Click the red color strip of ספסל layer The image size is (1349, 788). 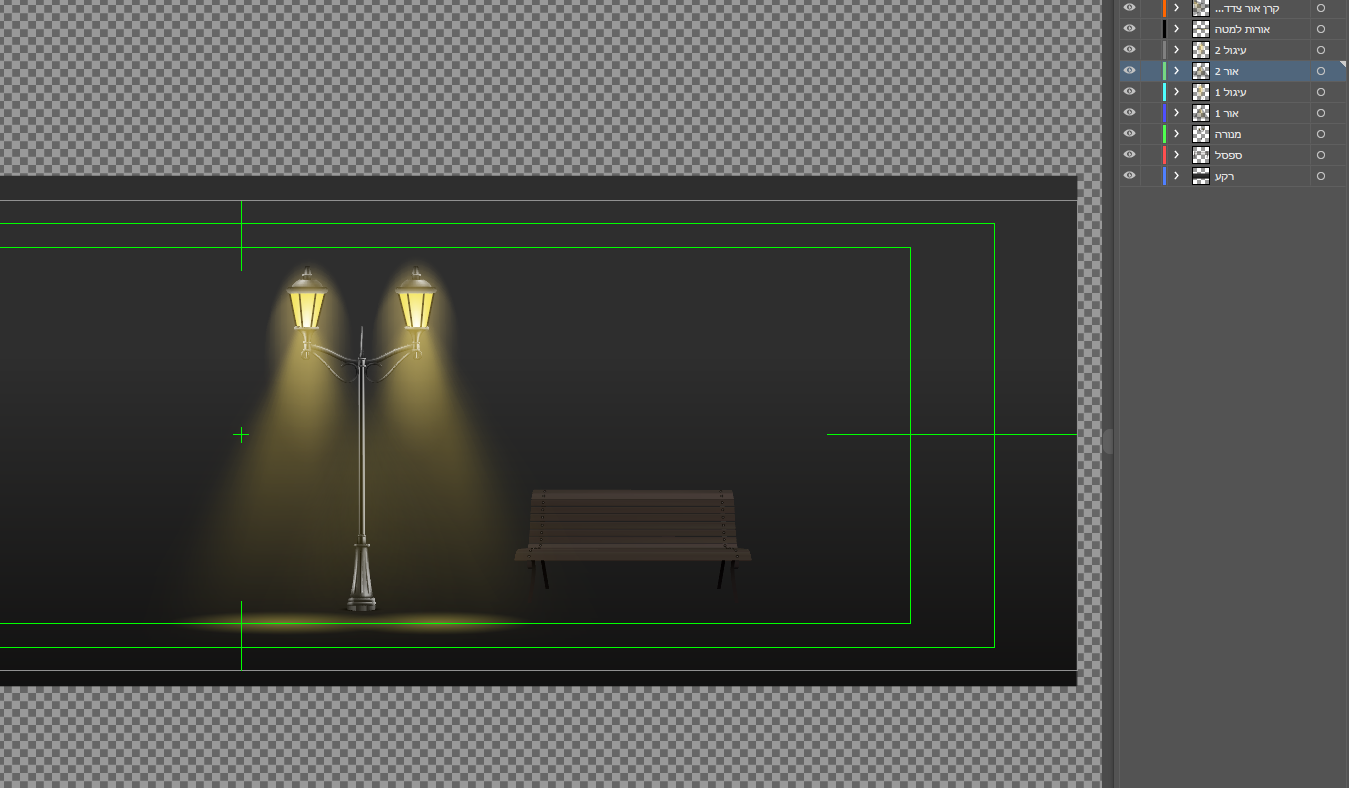[x=1164, y=155]
